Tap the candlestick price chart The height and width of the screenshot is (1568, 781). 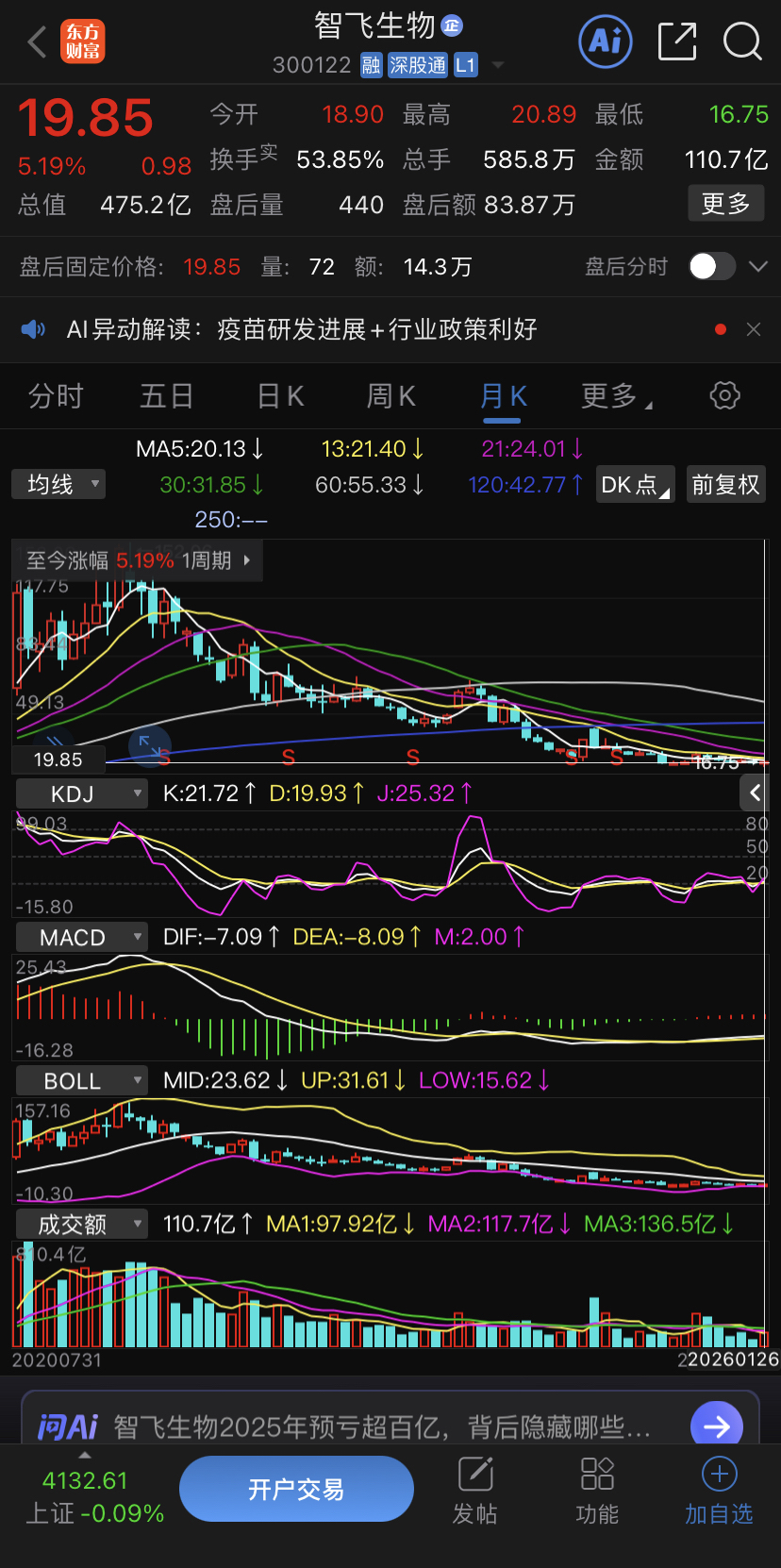[x=390, y=656]
